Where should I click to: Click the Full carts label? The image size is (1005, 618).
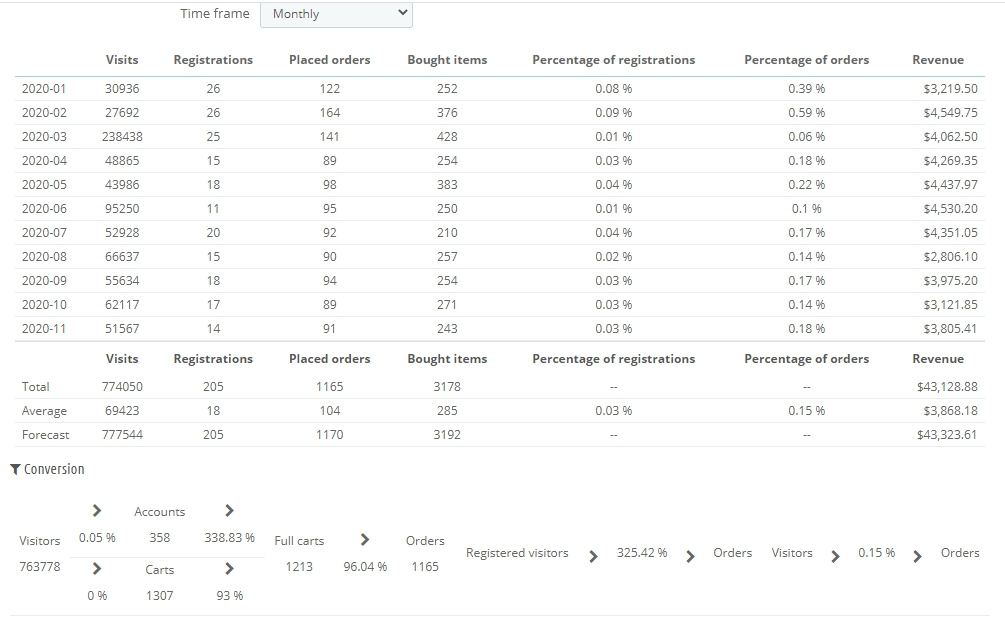pos(299,541)
